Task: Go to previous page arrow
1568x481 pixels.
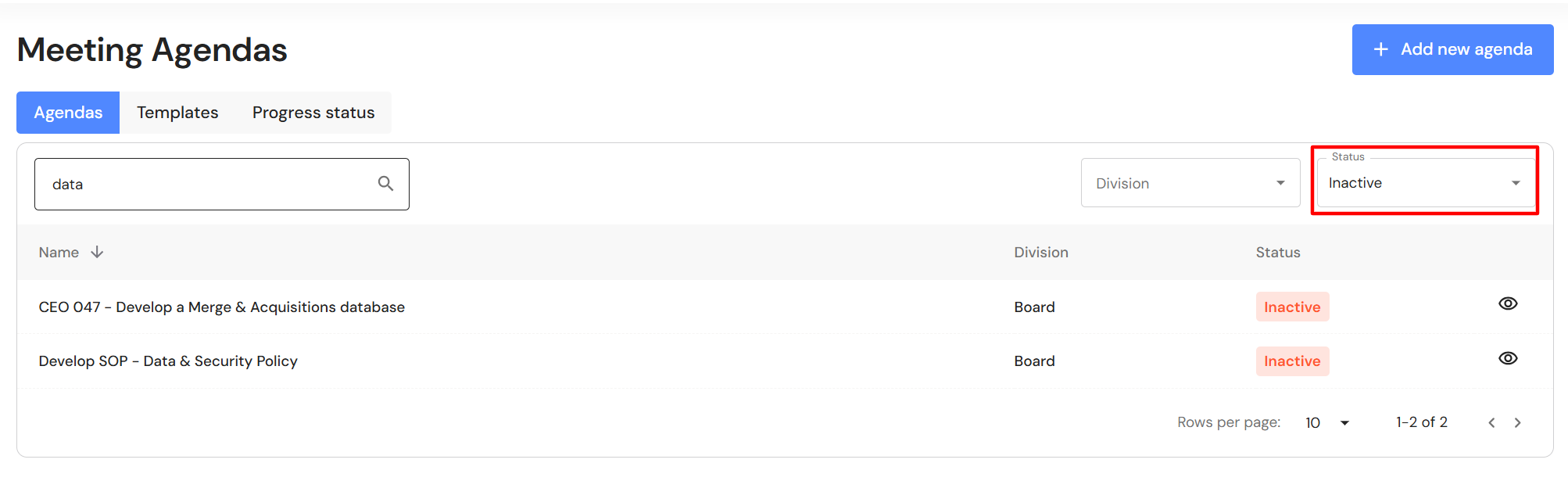Action: [x=1491, y=422]
